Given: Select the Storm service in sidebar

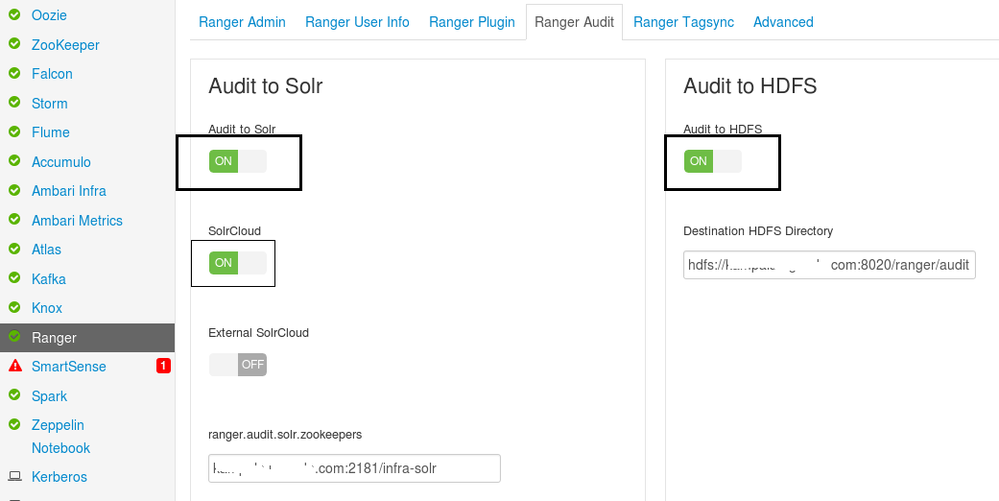Looking at the screenshot, I should [x=49, y=103].
